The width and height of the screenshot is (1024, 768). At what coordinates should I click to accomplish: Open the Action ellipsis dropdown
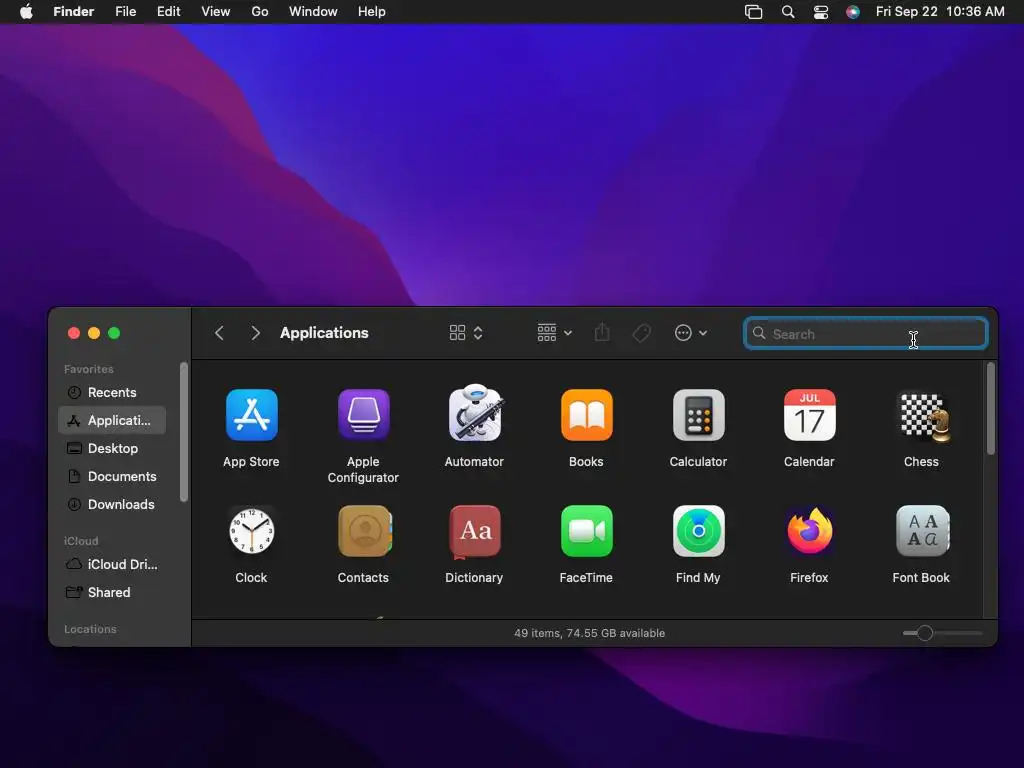[690, 333]
